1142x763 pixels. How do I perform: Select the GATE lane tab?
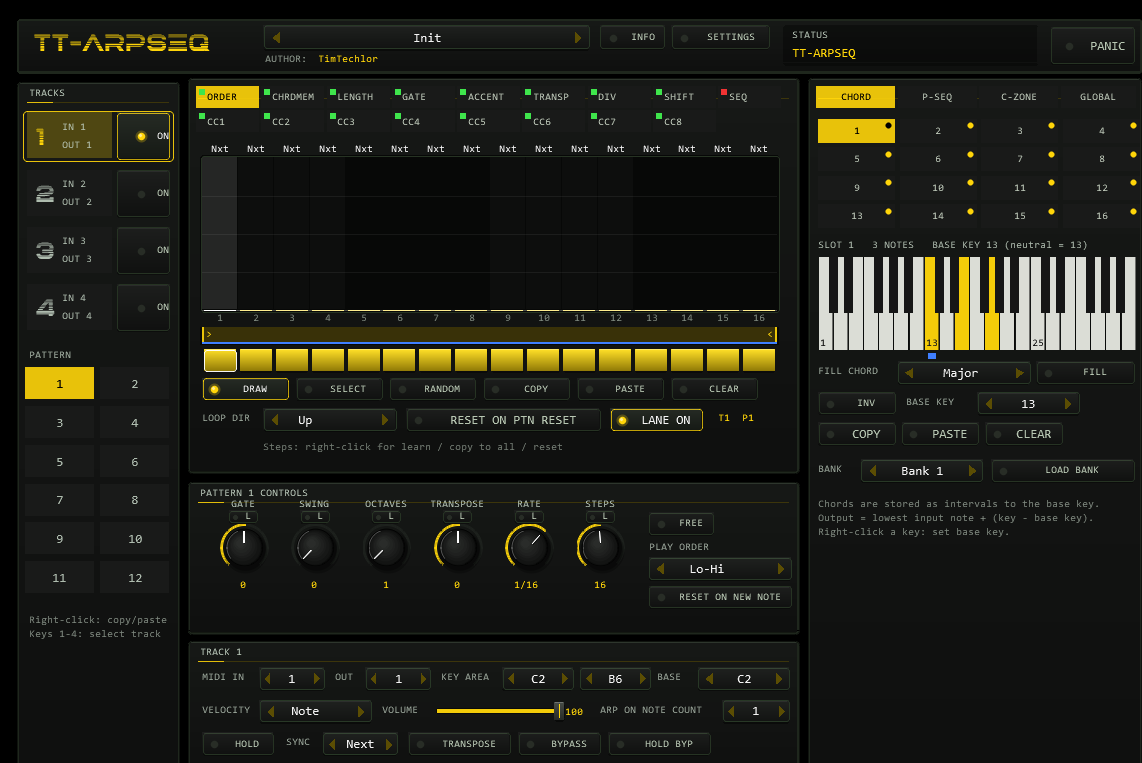click(424, 97)
